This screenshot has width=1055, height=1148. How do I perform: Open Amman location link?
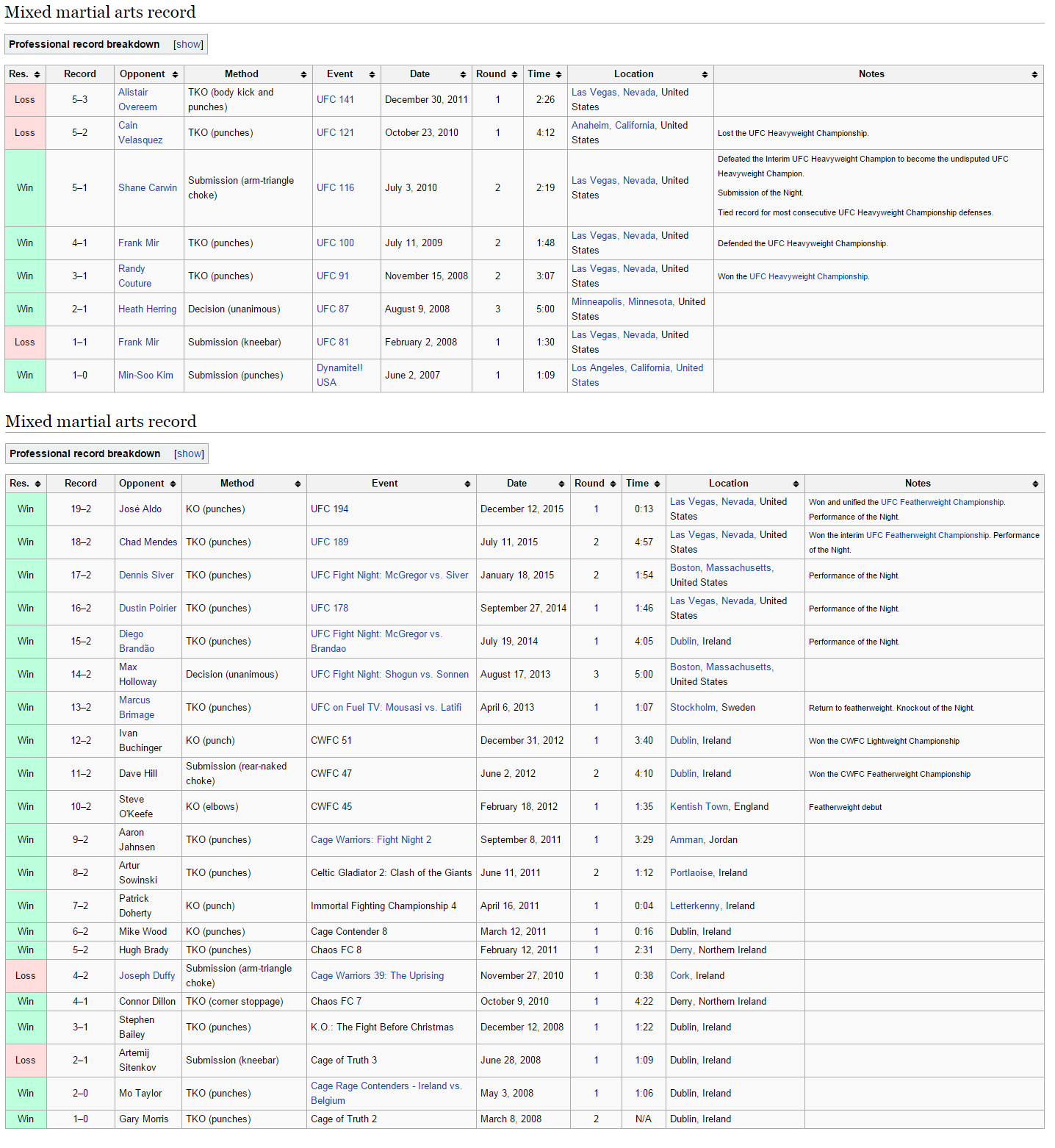[686, 840]
